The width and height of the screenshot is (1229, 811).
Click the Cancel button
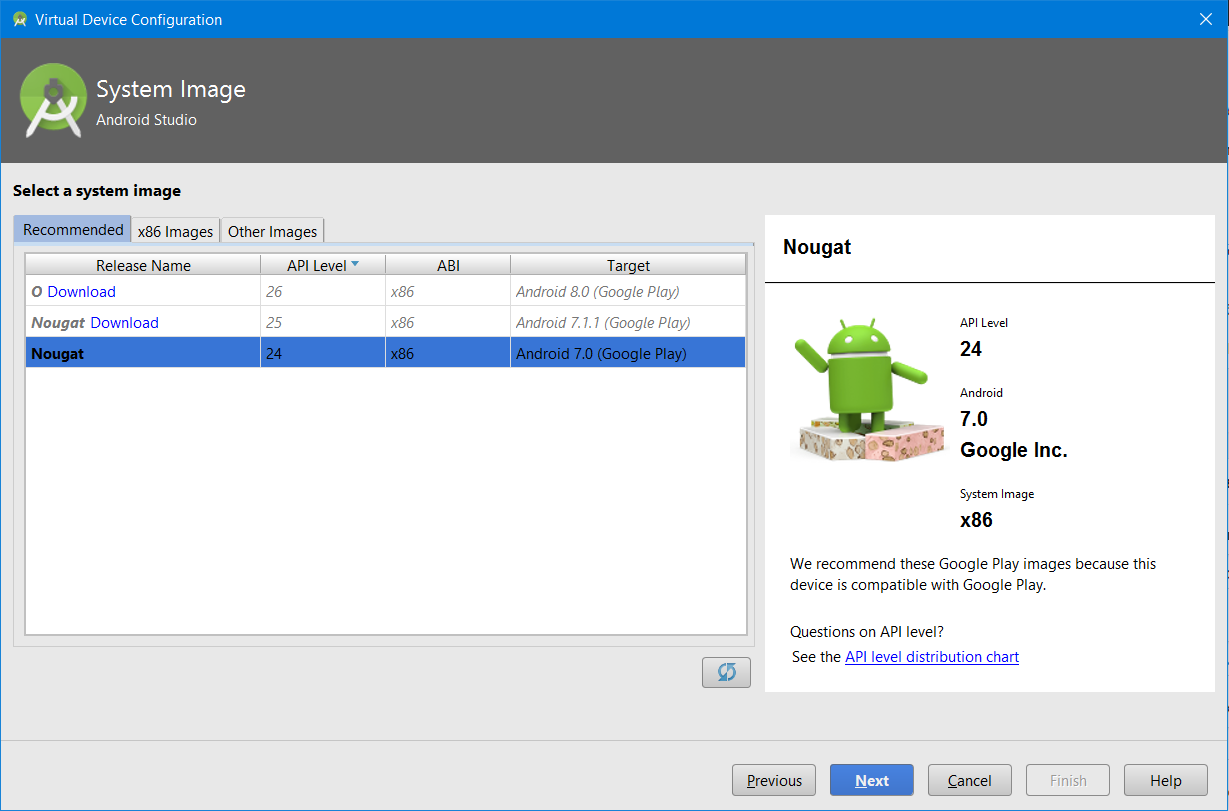tap(970, 780)
